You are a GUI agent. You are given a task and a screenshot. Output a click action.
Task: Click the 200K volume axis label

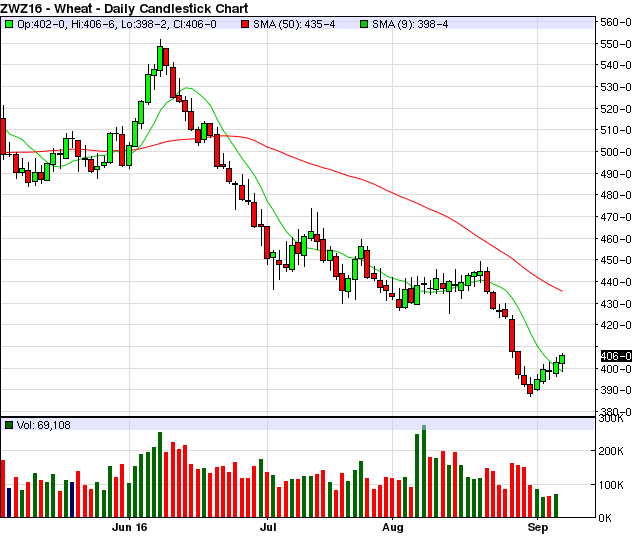click(x=611, y=451)
